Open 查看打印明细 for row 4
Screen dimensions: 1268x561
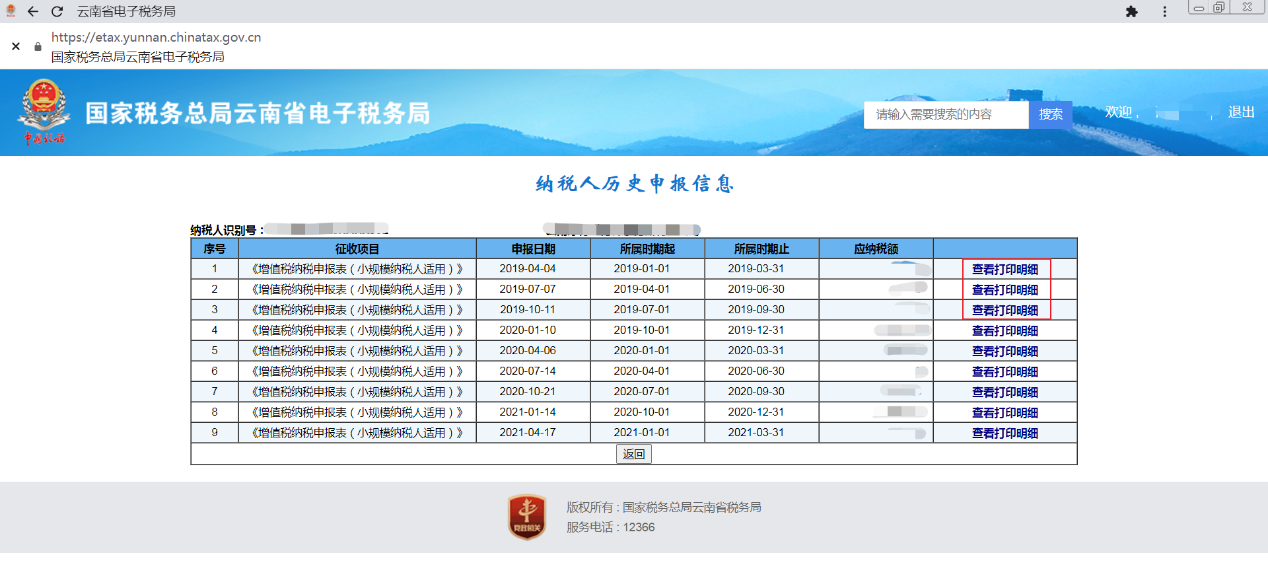(x=1005, y=331)
